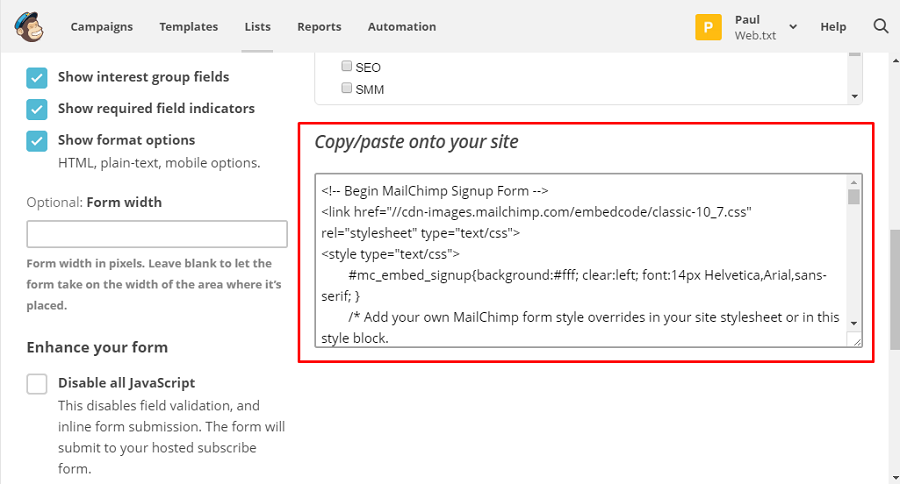The height and width of the screenshot is (484, 900).
Task: Click the embed code scrollbar thumb
Action: [854, 197]
